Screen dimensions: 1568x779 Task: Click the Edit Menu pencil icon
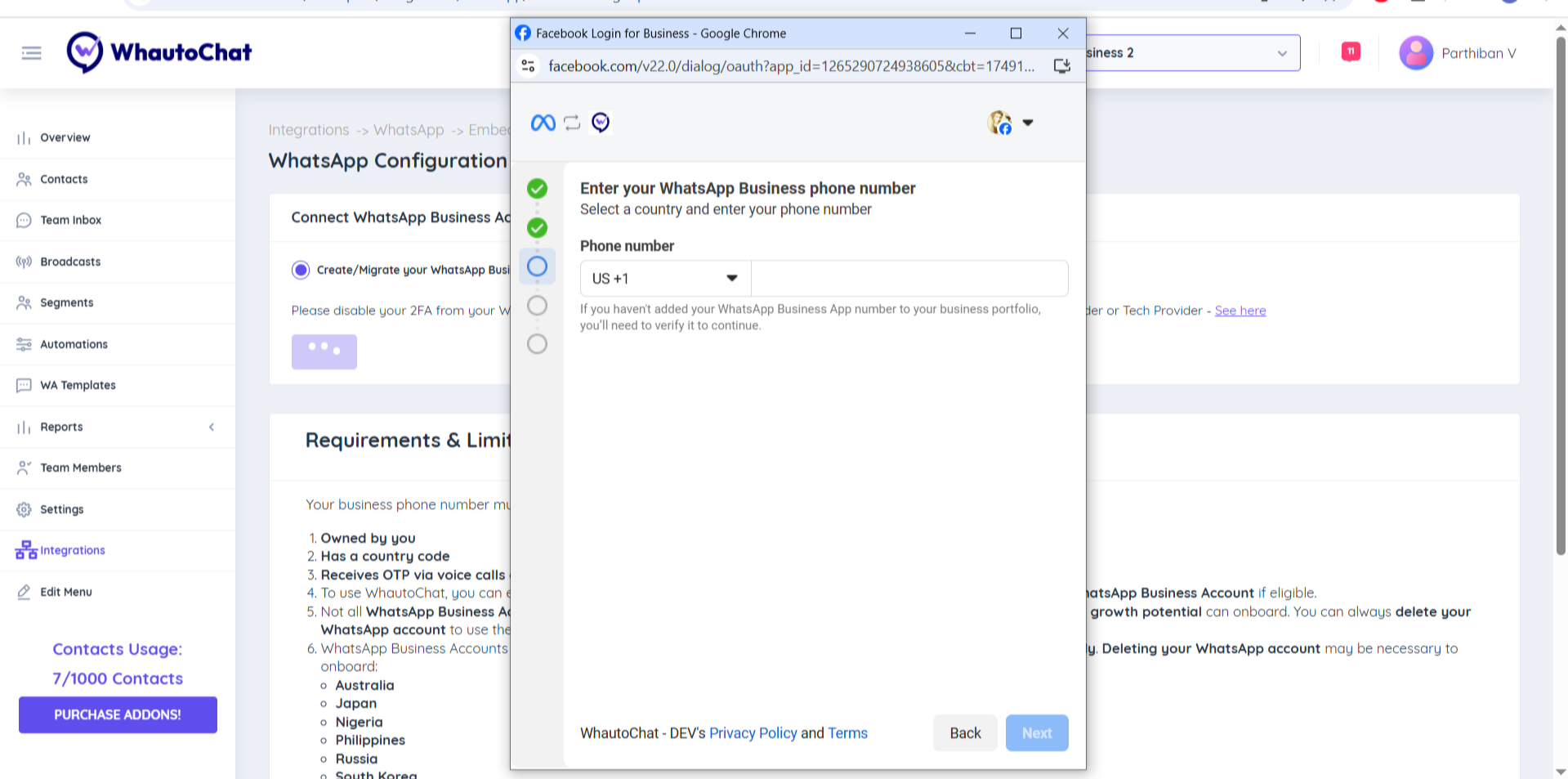(24, 592)
